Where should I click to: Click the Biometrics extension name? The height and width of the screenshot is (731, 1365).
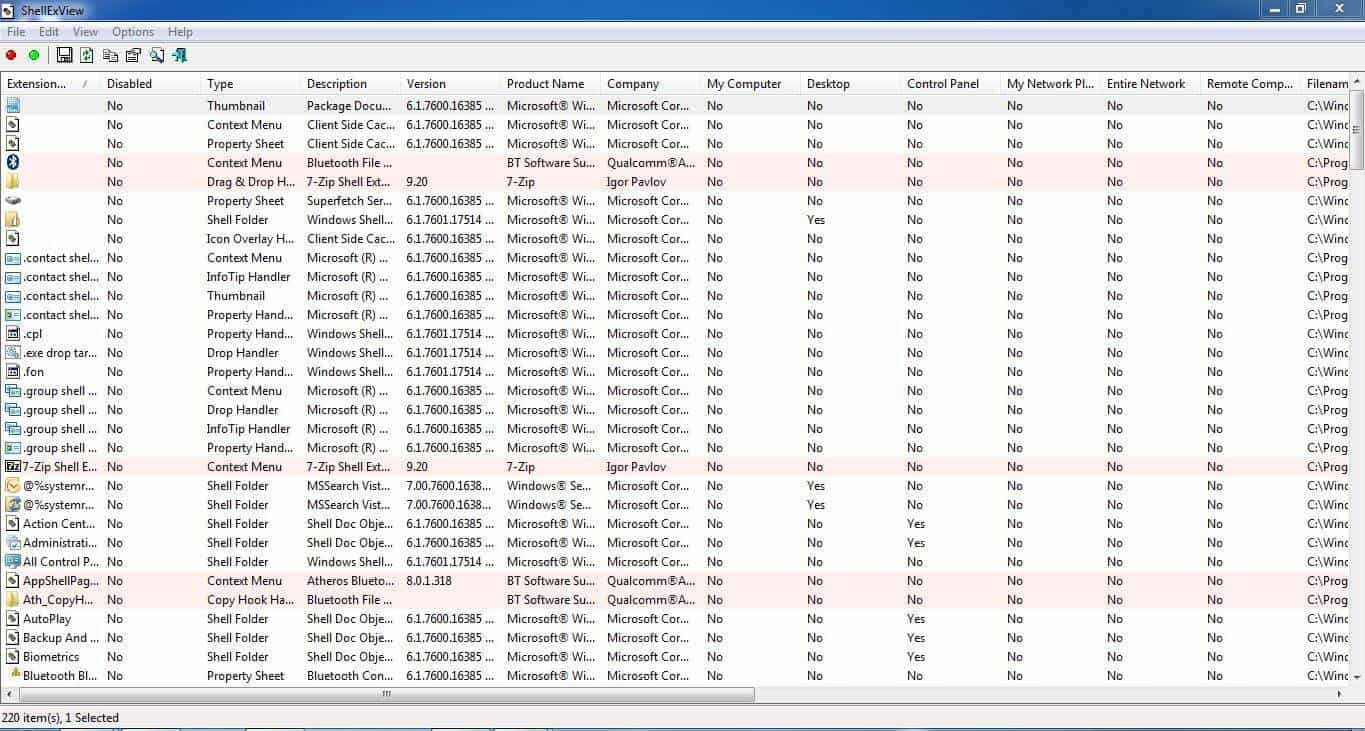(x=51, y=657)
